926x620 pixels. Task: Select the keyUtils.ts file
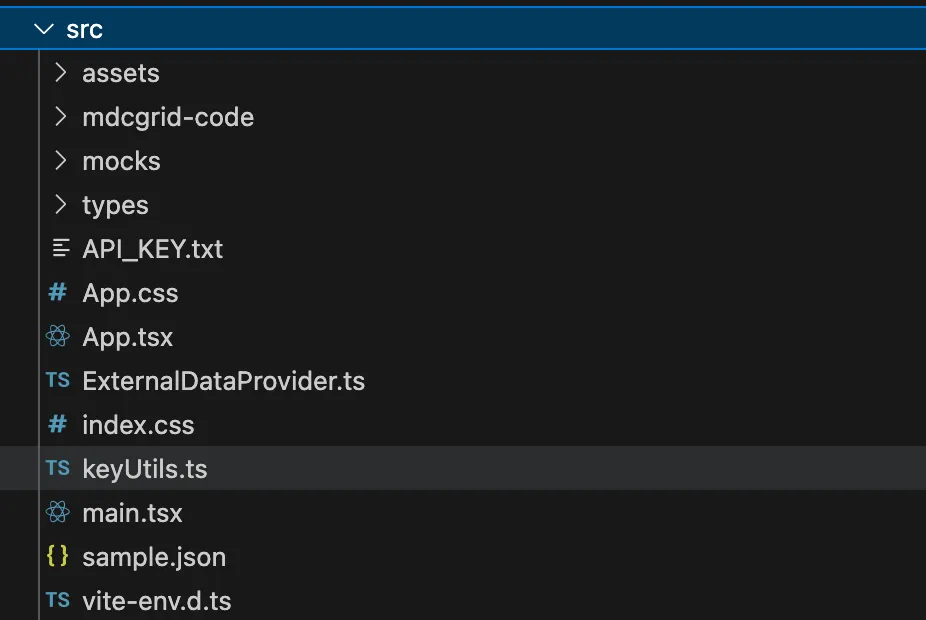144,469
